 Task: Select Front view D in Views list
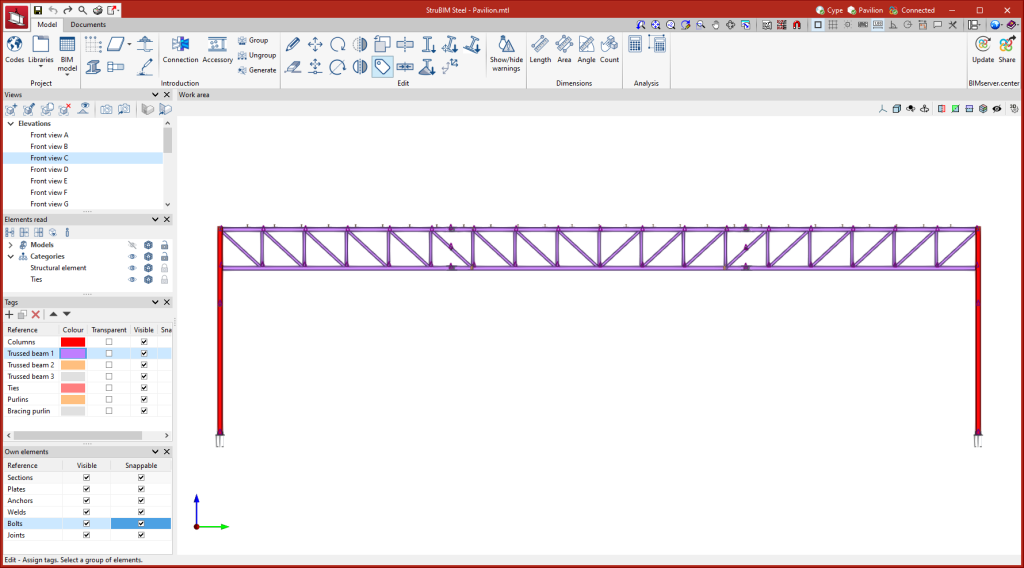(49, 170)
